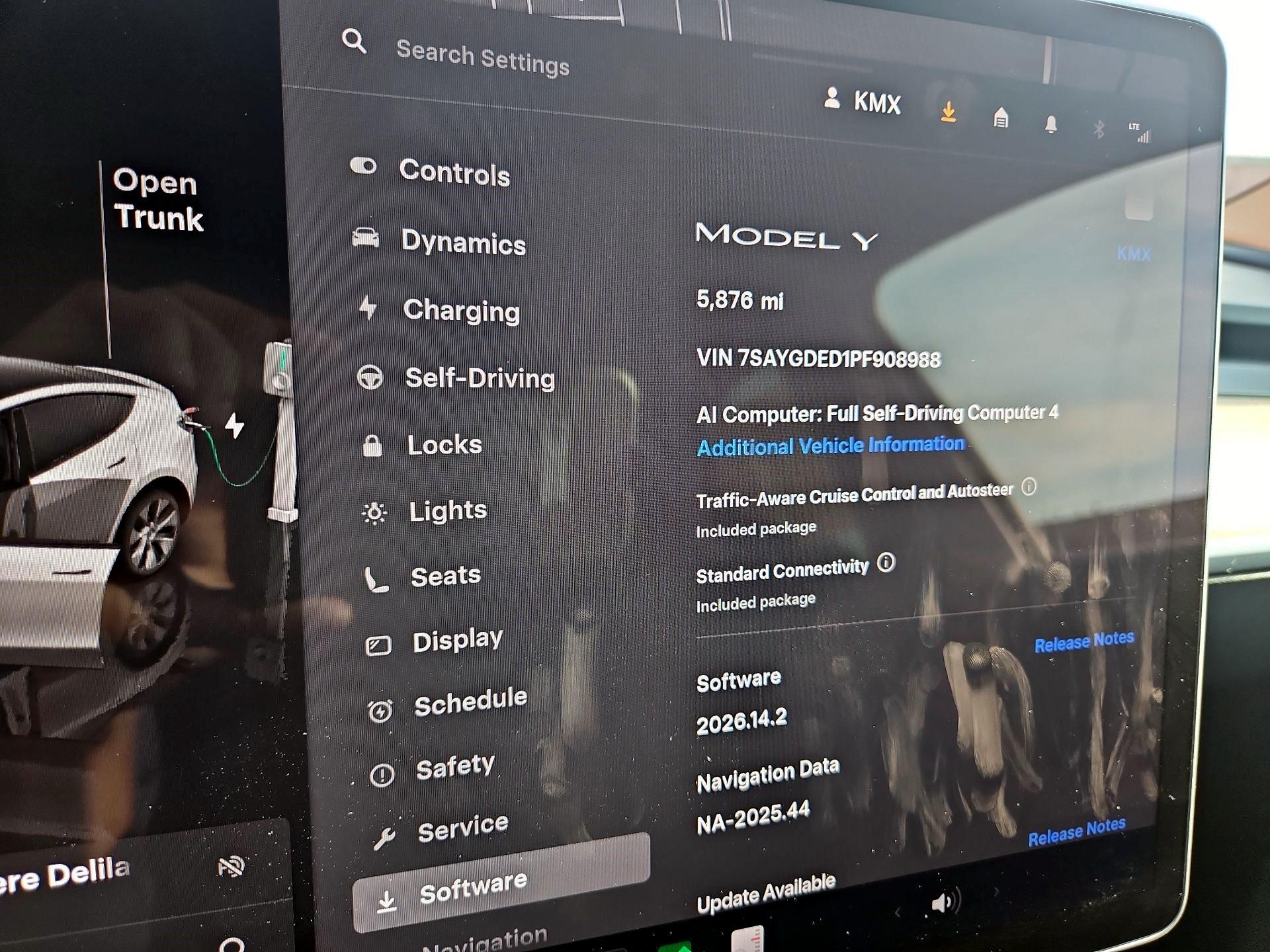Tap the Model Y title

(x=787, y=237)
